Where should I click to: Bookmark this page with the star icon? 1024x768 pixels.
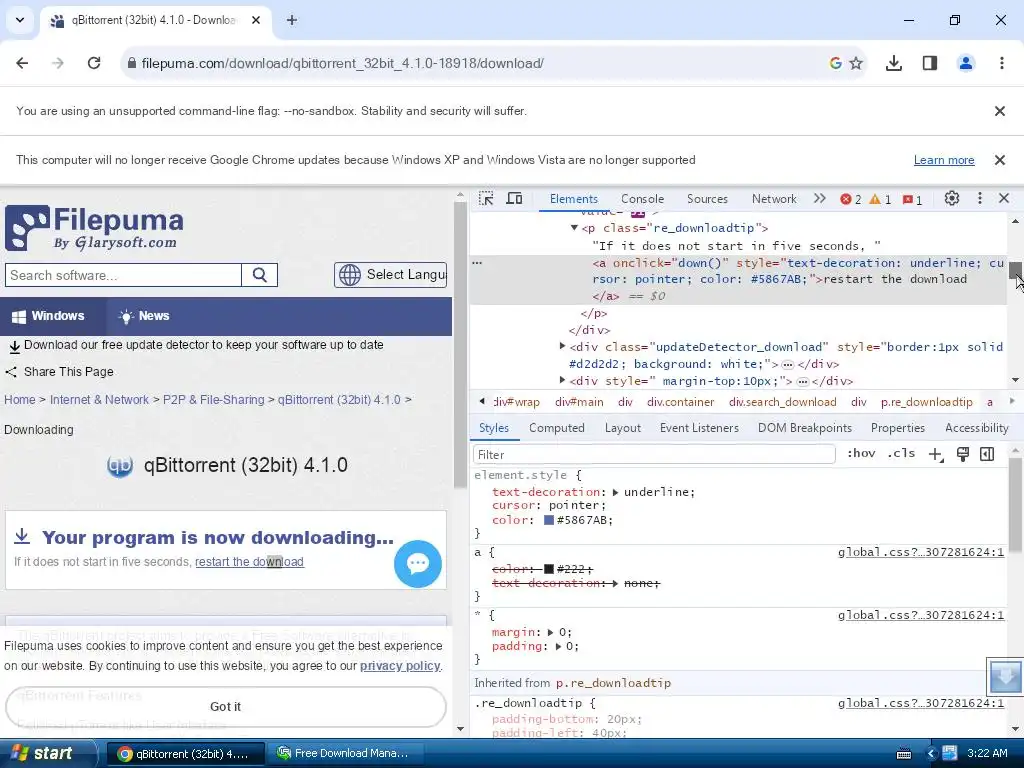(856, 63)
